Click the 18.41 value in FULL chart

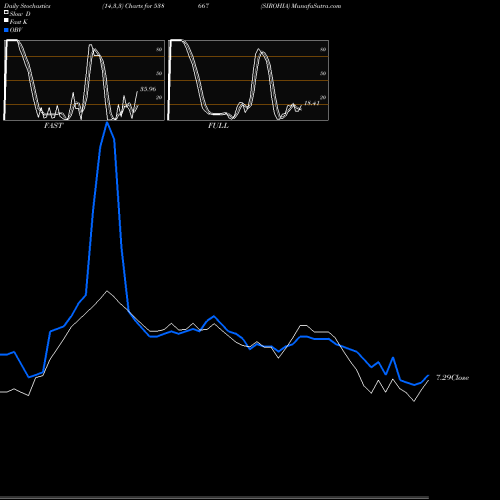(x=312, y=103)
